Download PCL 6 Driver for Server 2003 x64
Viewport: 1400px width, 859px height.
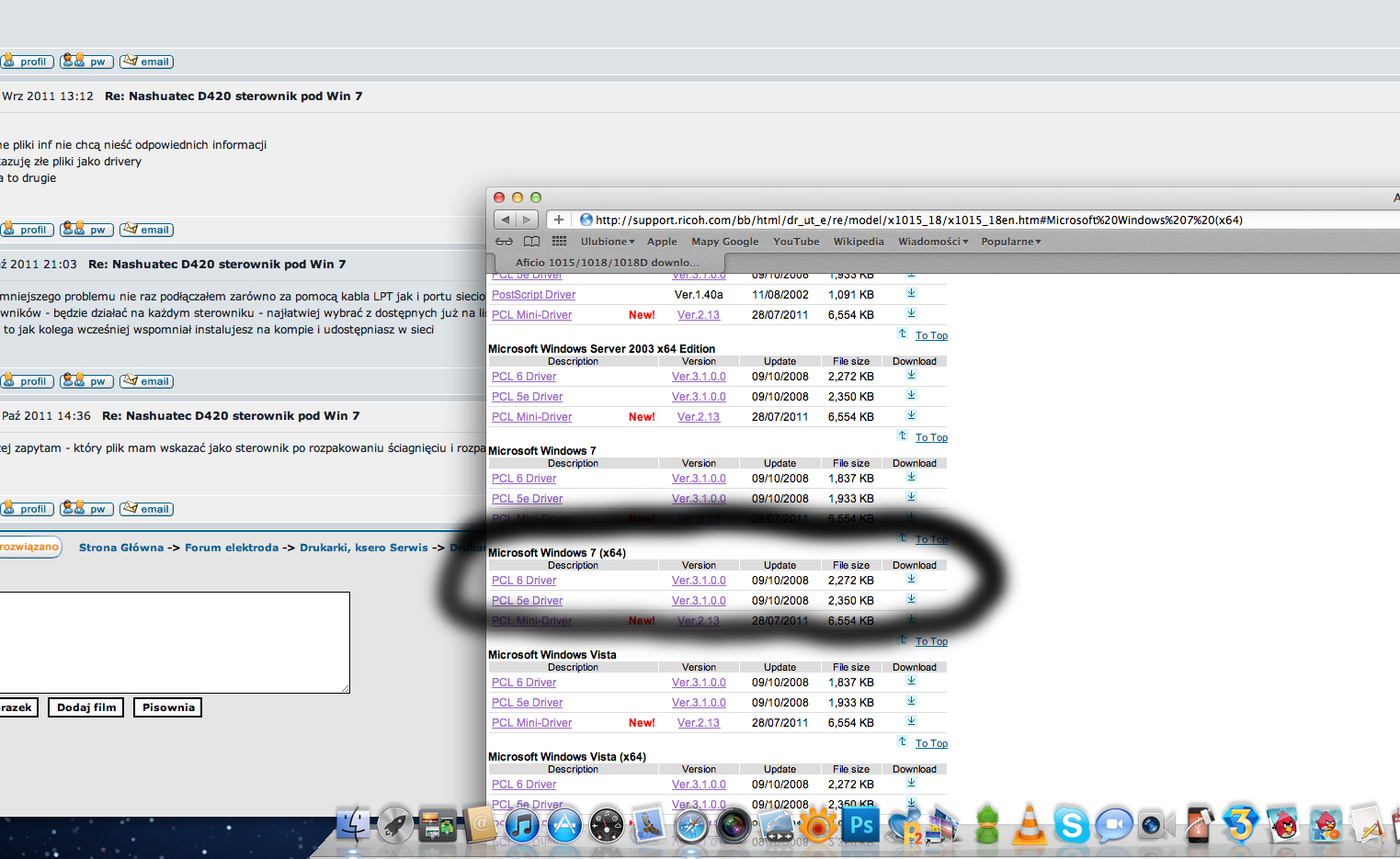click(911, 375)
